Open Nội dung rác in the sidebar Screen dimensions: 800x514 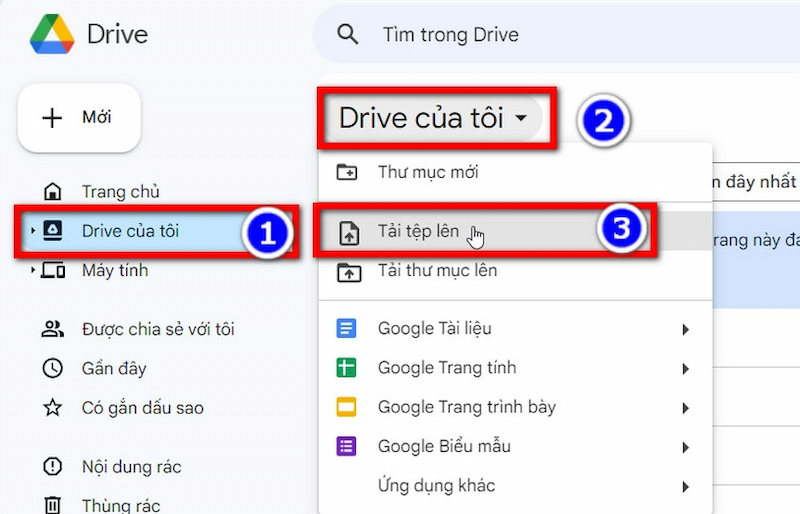point(132,467)
